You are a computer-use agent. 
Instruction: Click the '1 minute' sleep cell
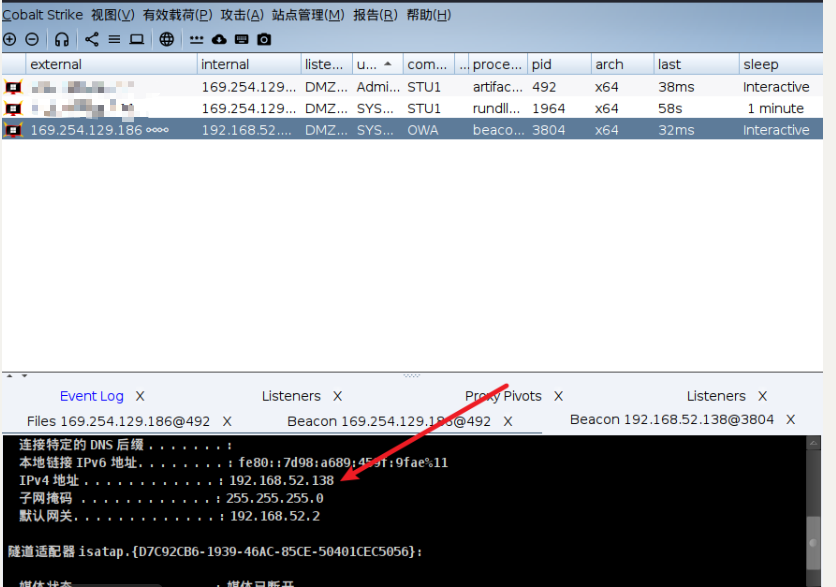pos(781,108)
